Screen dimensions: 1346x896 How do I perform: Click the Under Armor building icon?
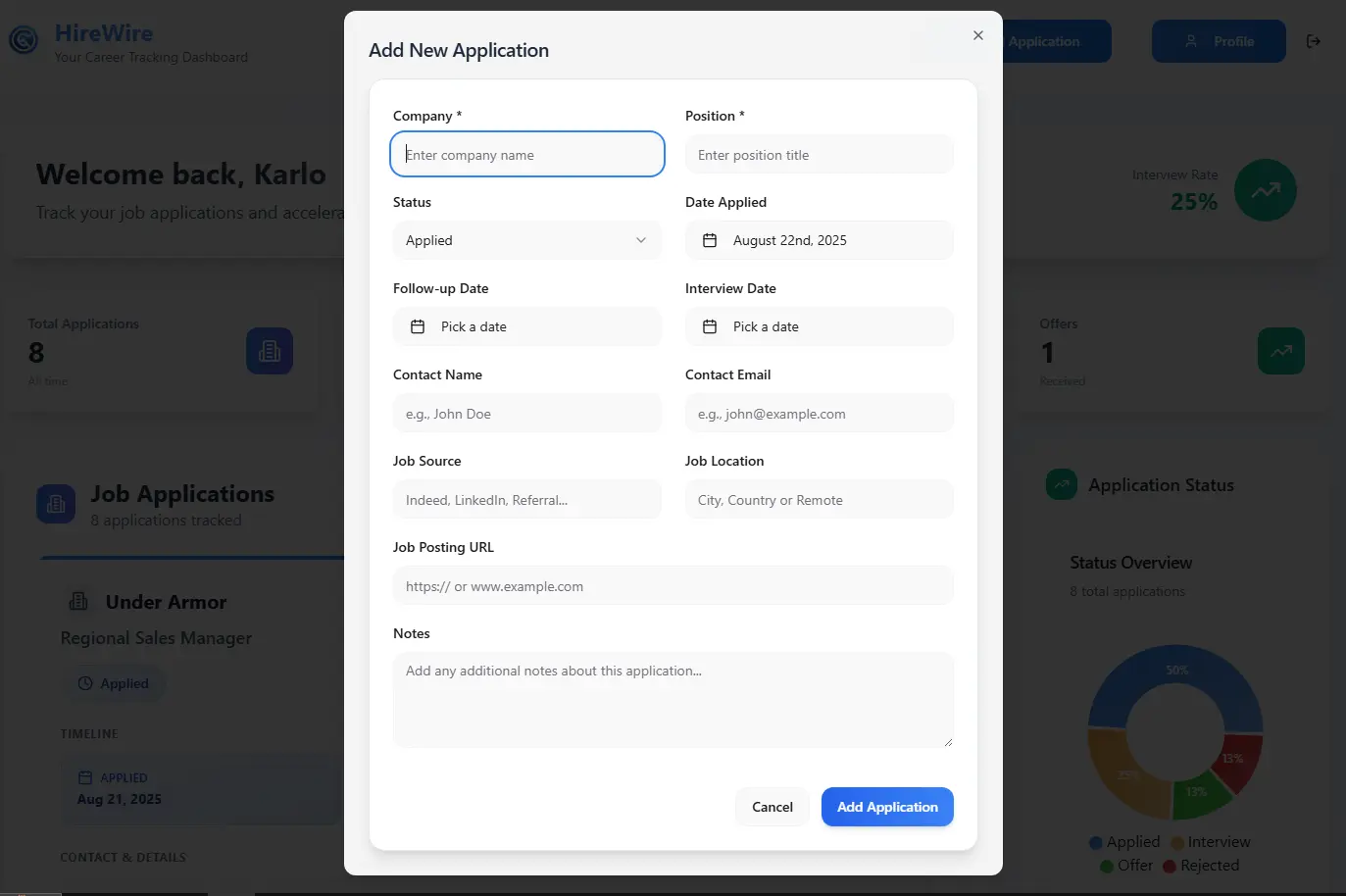click(x=79, y=601)
